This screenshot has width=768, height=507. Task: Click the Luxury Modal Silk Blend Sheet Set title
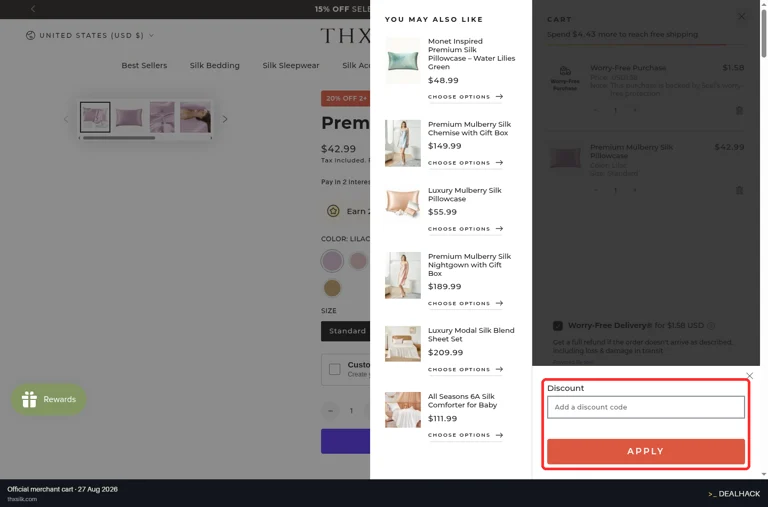pos(471,335)
